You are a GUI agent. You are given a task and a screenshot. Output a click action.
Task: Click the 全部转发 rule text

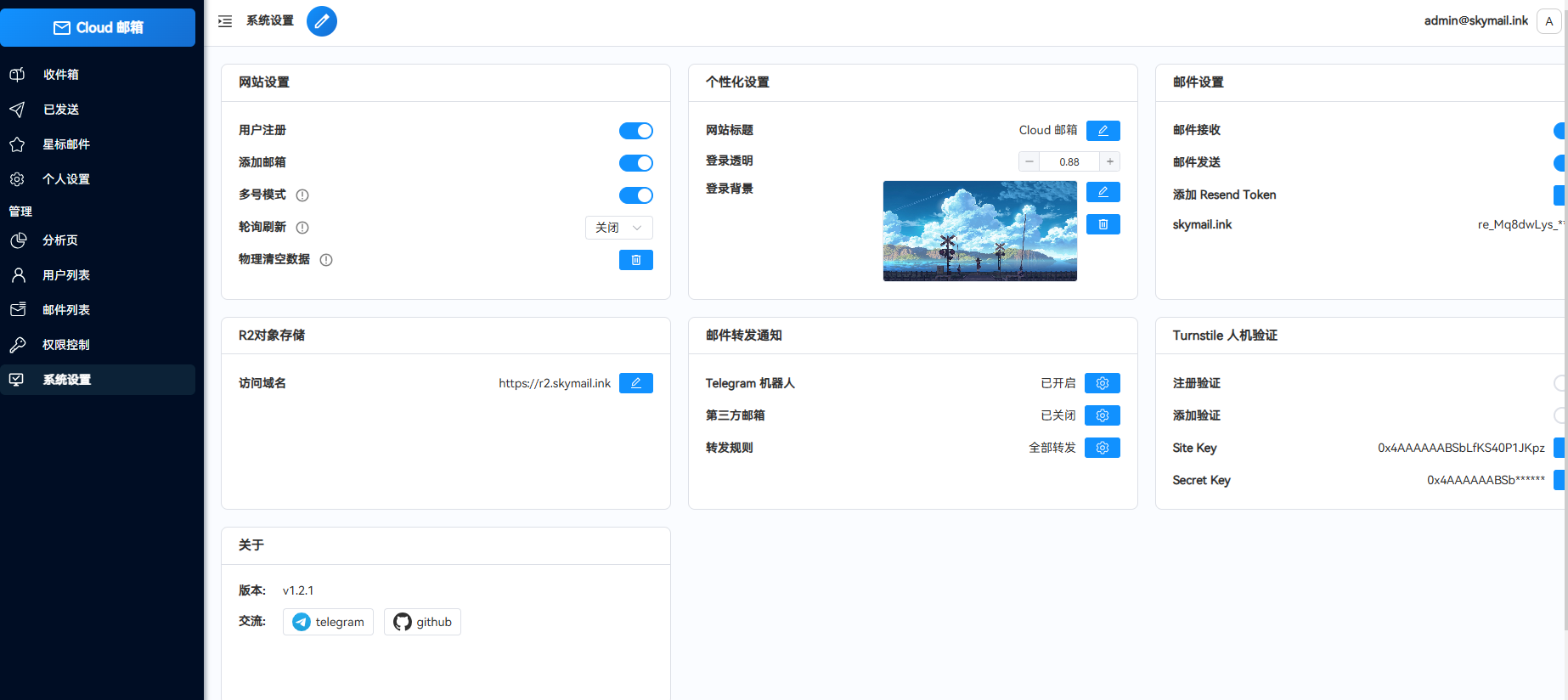(1052, 448)
